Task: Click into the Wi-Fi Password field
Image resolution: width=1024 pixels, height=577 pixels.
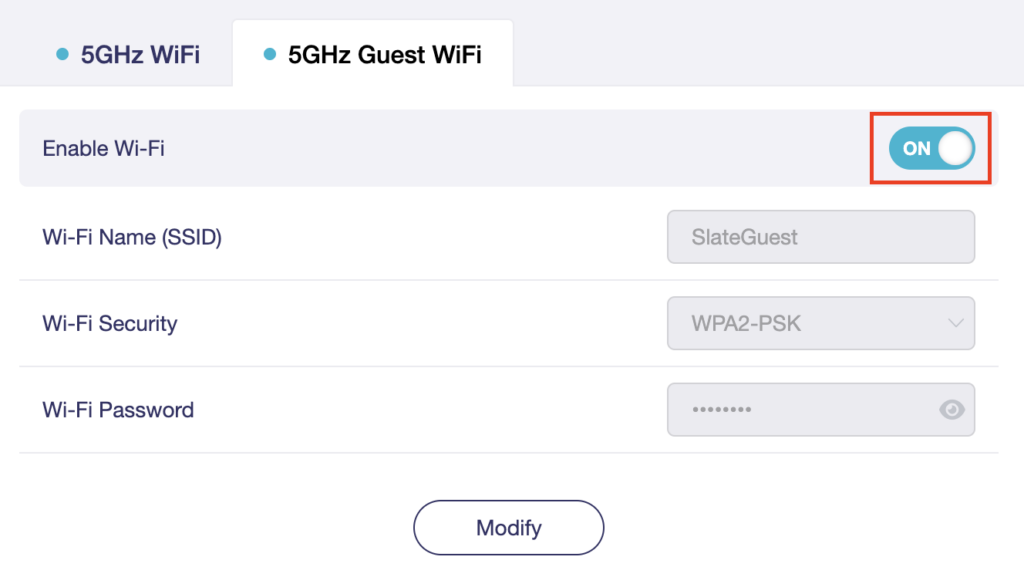Action: [821, 409]
